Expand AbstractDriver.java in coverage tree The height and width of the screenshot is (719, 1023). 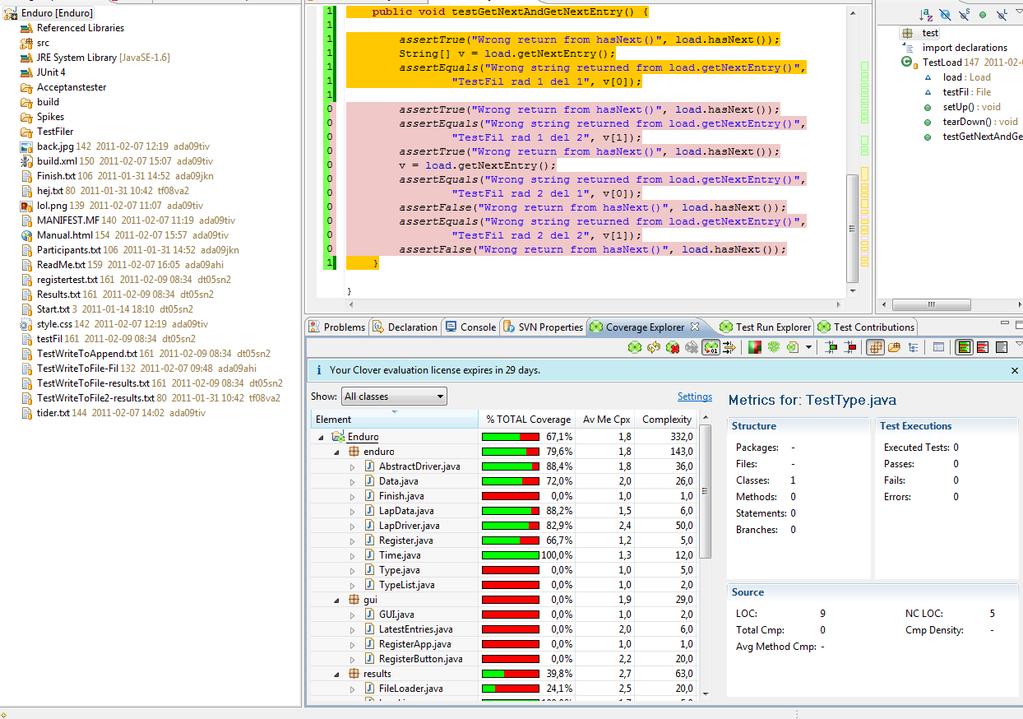pos(352,467)
